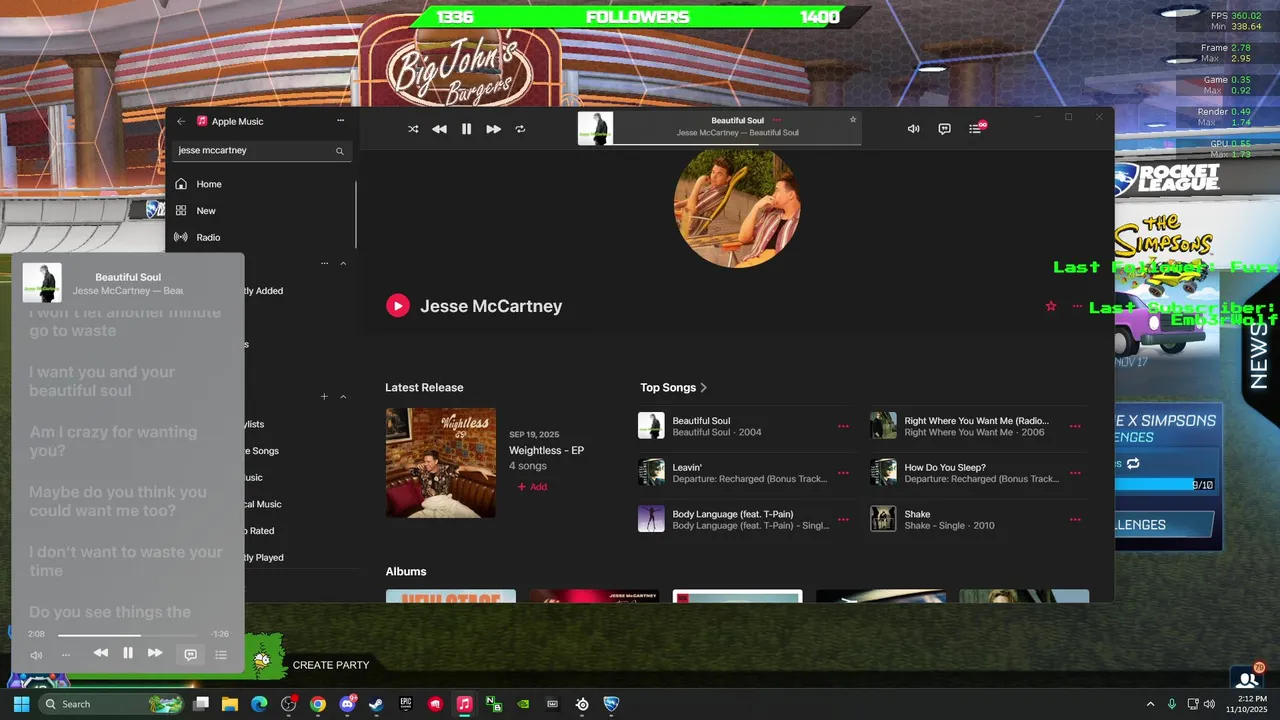Add a new playlist with the plus icon
This screenshot has height=720, width=1280.
pos(324,397)
